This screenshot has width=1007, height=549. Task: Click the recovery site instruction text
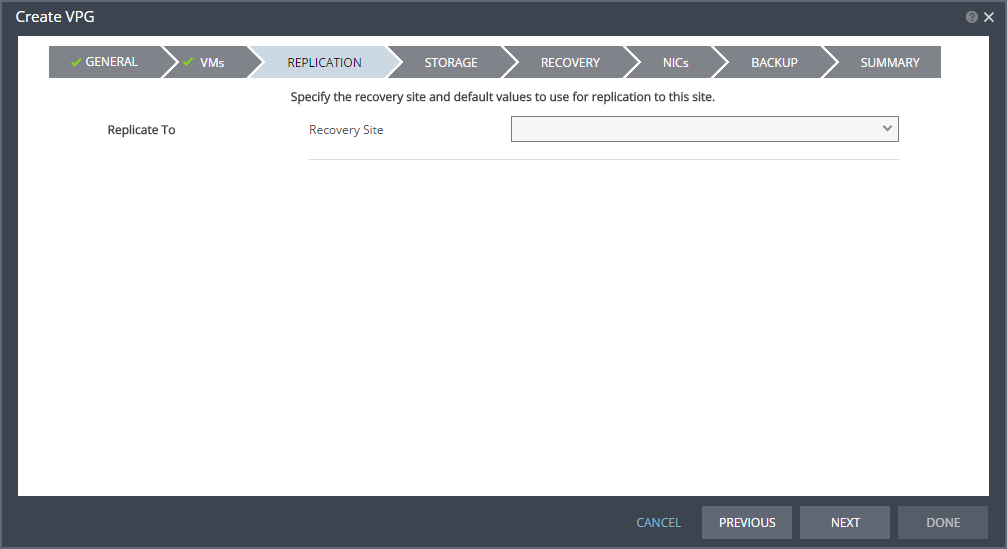pyautogui.click(x=502, y=97)
